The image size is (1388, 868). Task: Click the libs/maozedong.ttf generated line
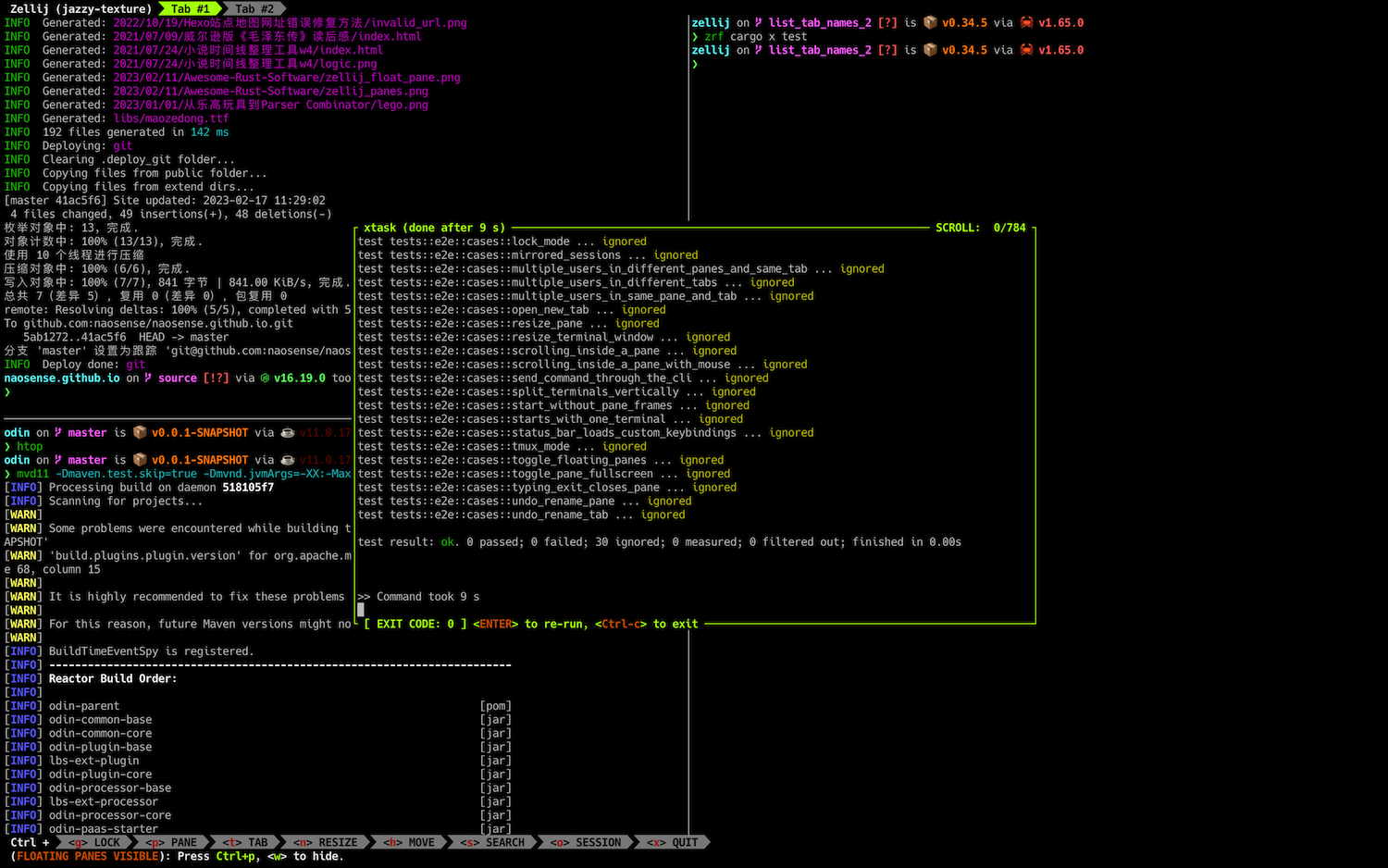117,118
